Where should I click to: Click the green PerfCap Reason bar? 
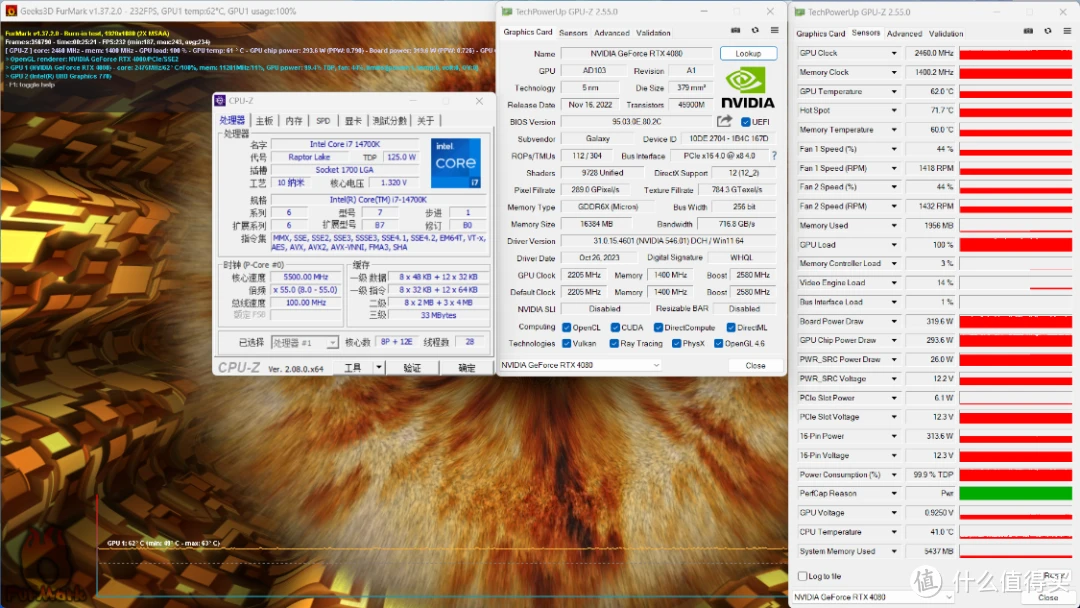click(1015, 494)
